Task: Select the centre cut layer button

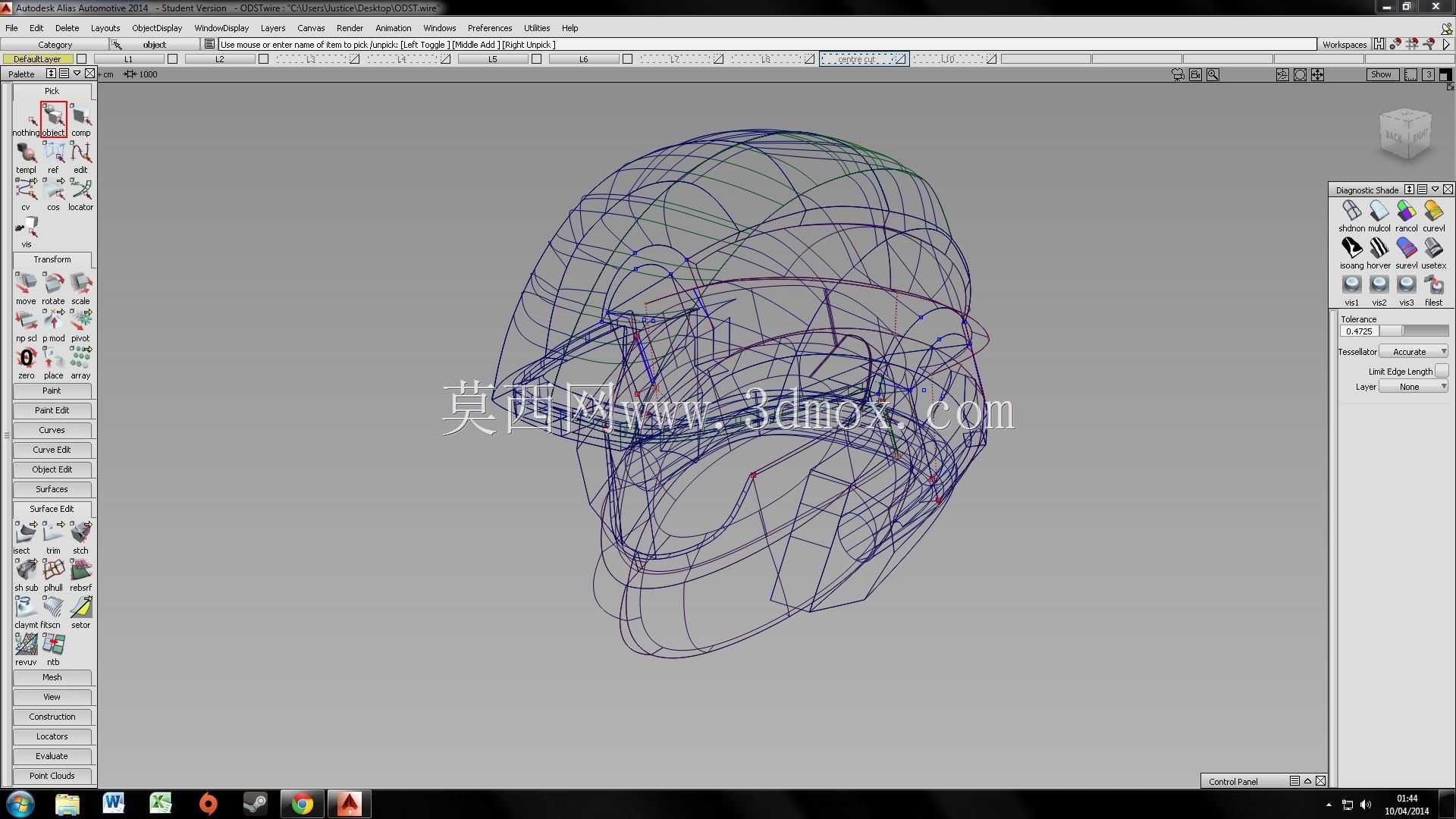Action: click(x=857, y=59)
